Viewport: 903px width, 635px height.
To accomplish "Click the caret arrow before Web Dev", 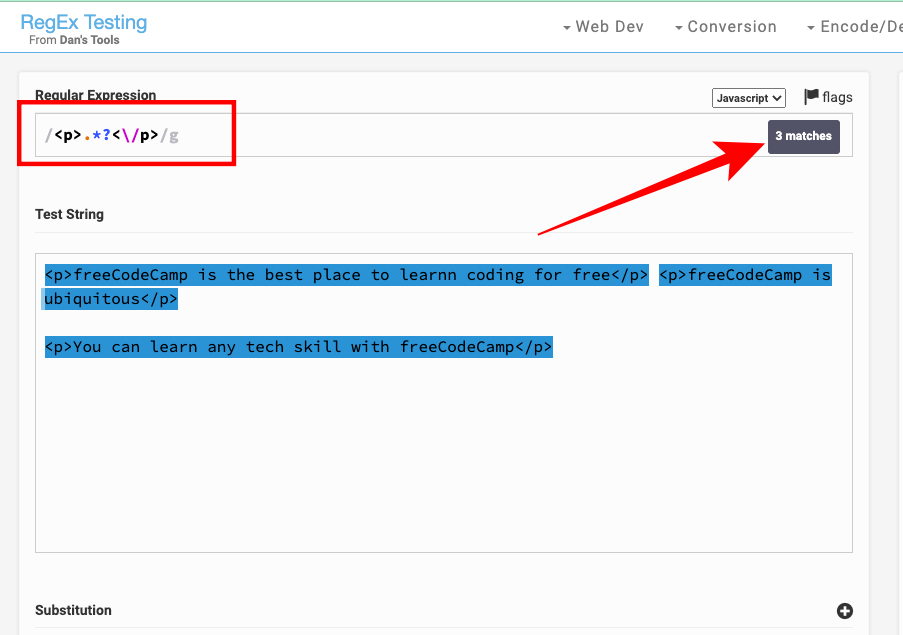I will pyautogui.click(x=567, y=28).
